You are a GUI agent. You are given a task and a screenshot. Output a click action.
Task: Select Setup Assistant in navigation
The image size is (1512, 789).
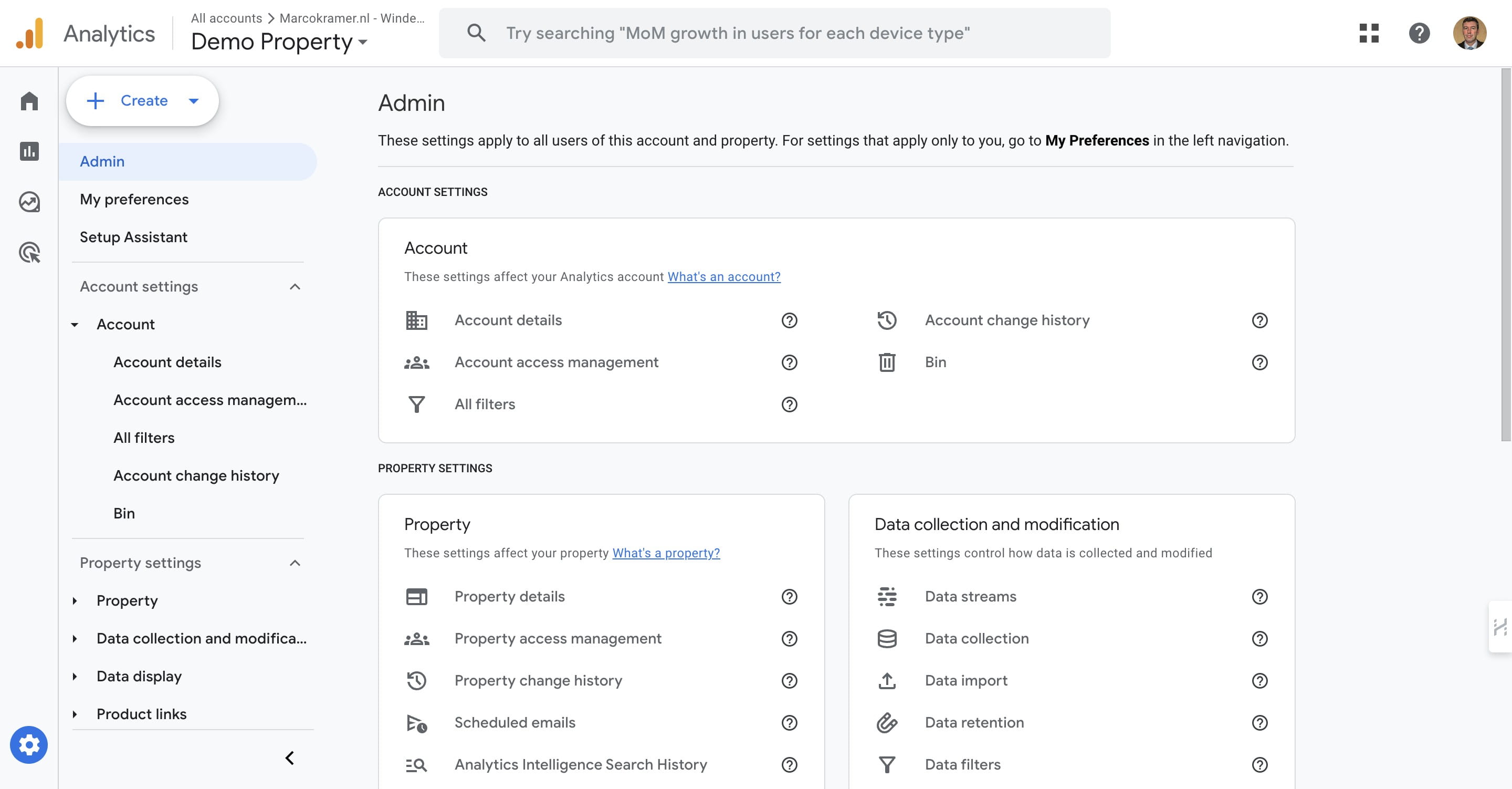[x=133, y=237]
